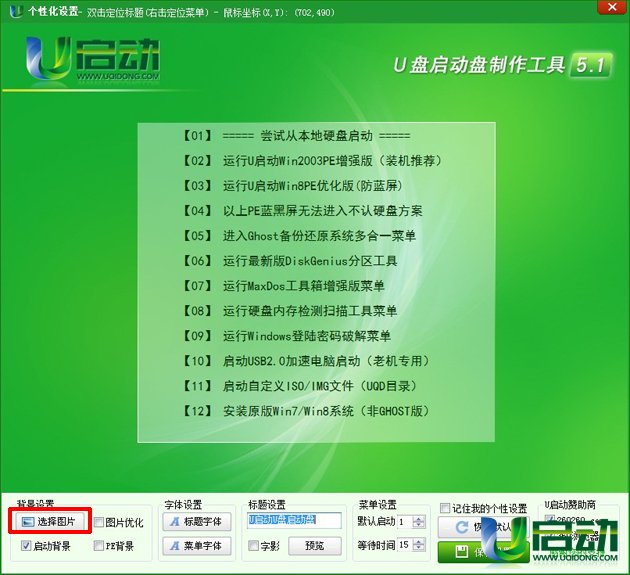Image resolution: width=630 pixels, height=575 pixels.
Task: Click the A icon on 标题字体 button
Action: click(x=174, y=522)
